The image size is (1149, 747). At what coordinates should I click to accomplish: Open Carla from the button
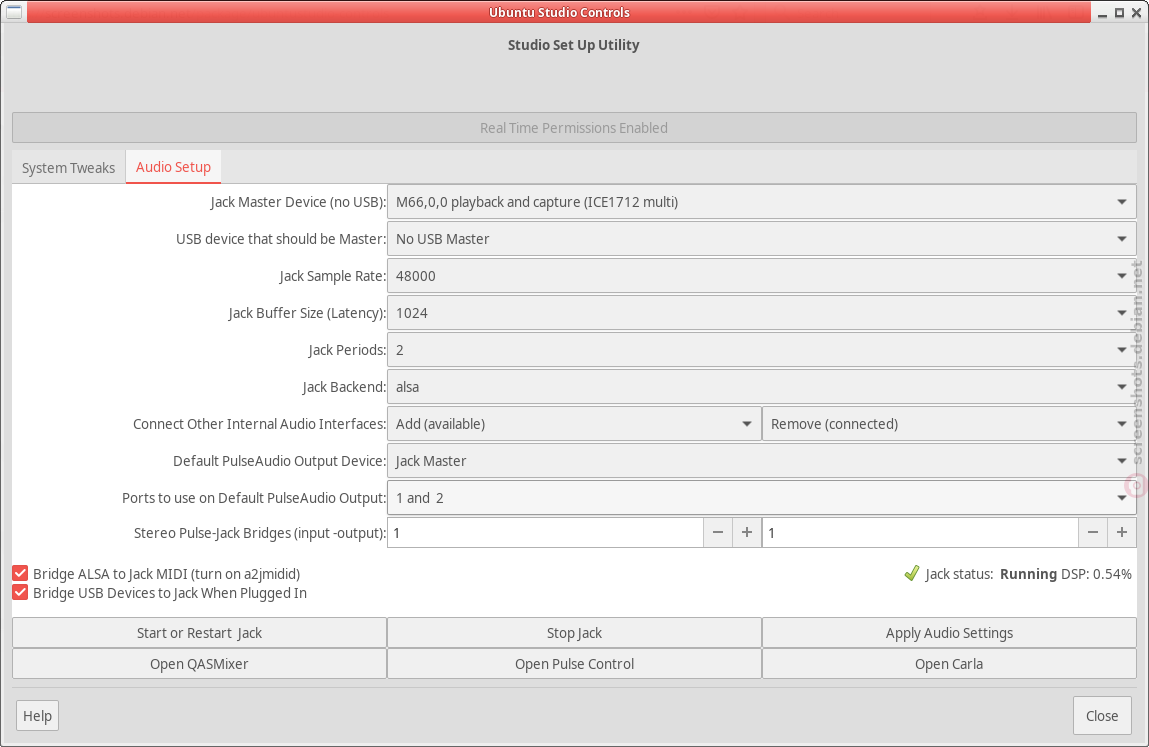pos(950,663)
